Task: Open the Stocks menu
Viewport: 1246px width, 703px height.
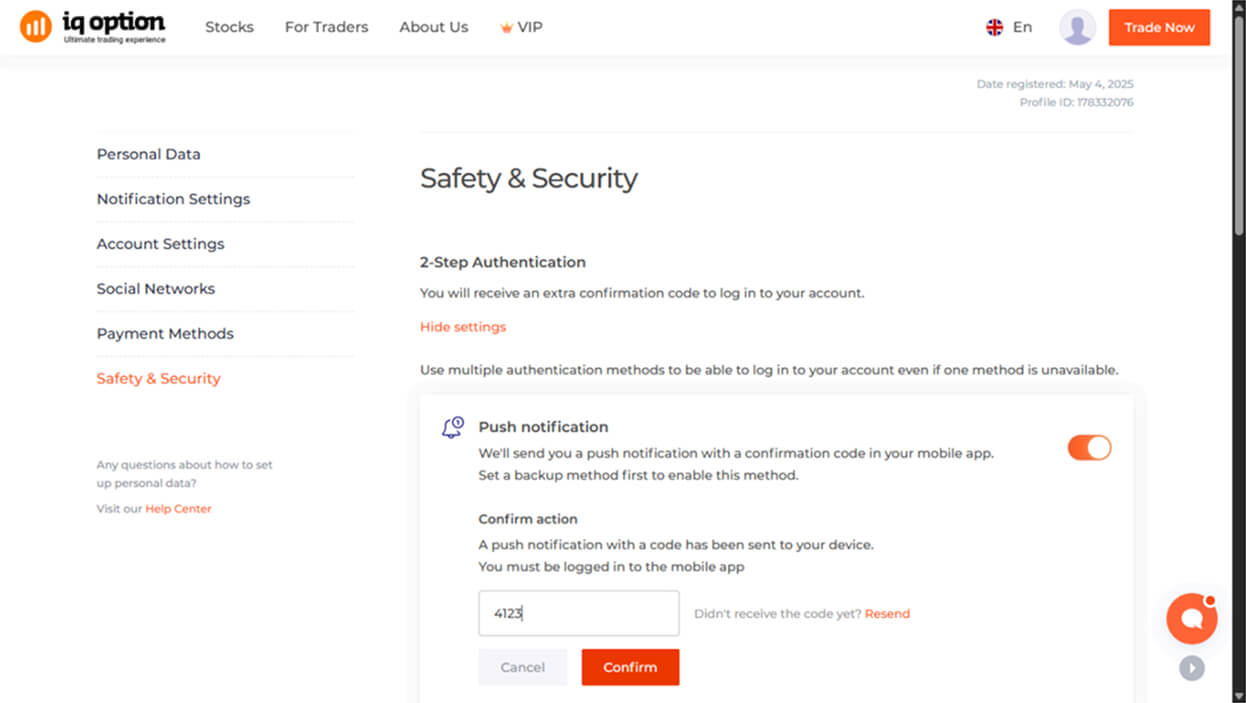Action: (x=229, y=28)
